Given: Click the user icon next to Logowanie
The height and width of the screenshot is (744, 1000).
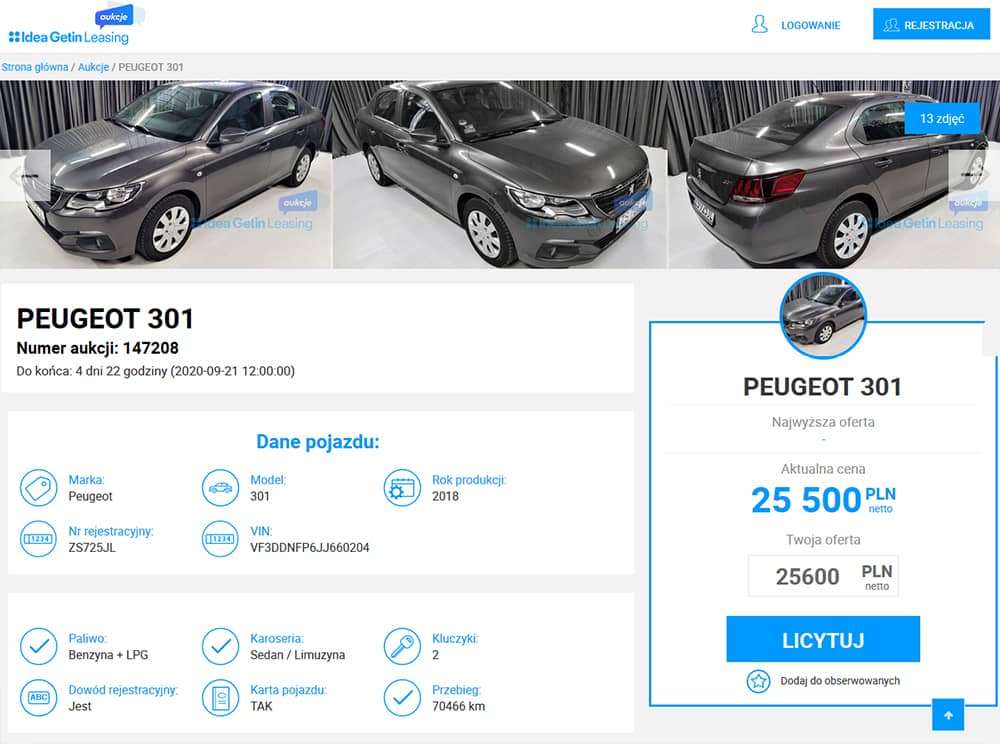Looking at the screenshot, I should coord(759,25).
